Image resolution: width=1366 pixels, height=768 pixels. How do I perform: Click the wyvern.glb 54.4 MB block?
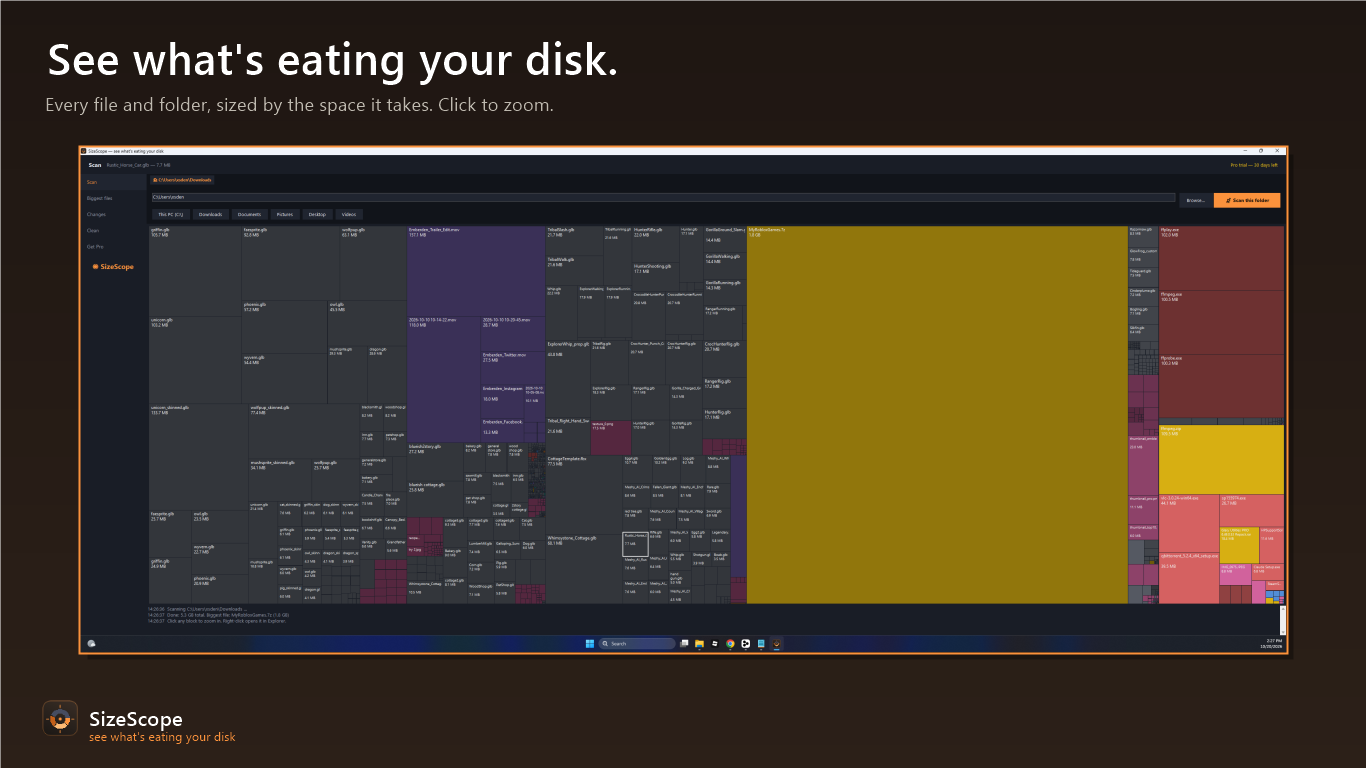tap(285, 378)
